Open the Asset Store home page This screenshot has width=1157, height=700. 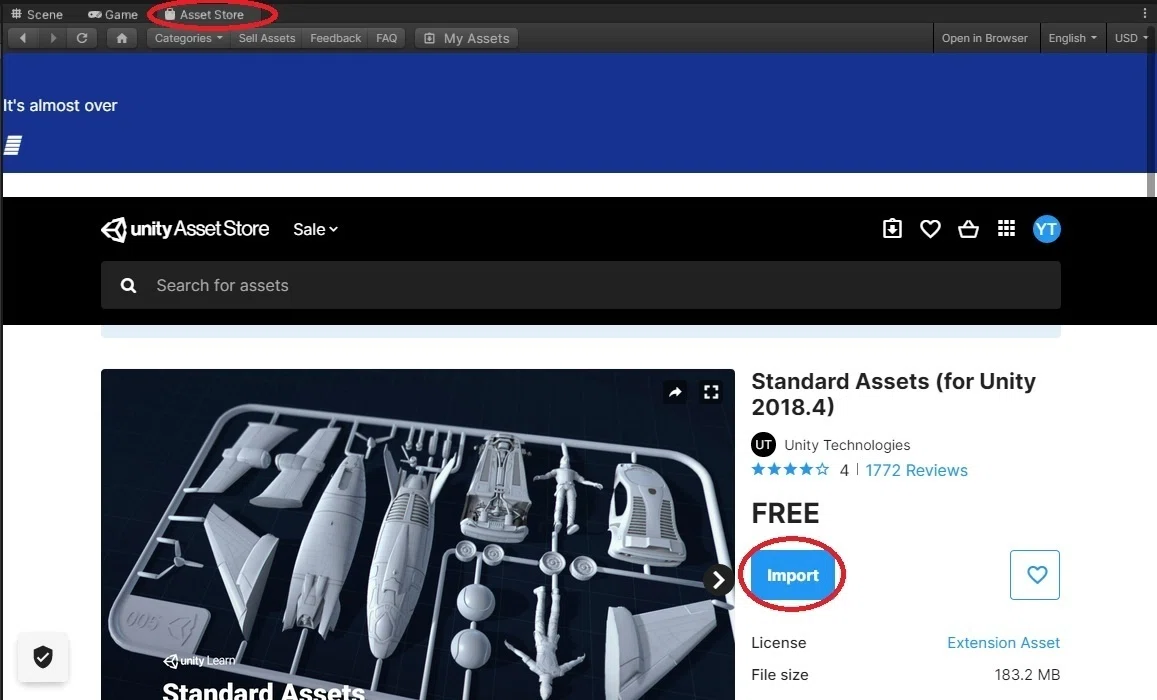click(122, 38)
